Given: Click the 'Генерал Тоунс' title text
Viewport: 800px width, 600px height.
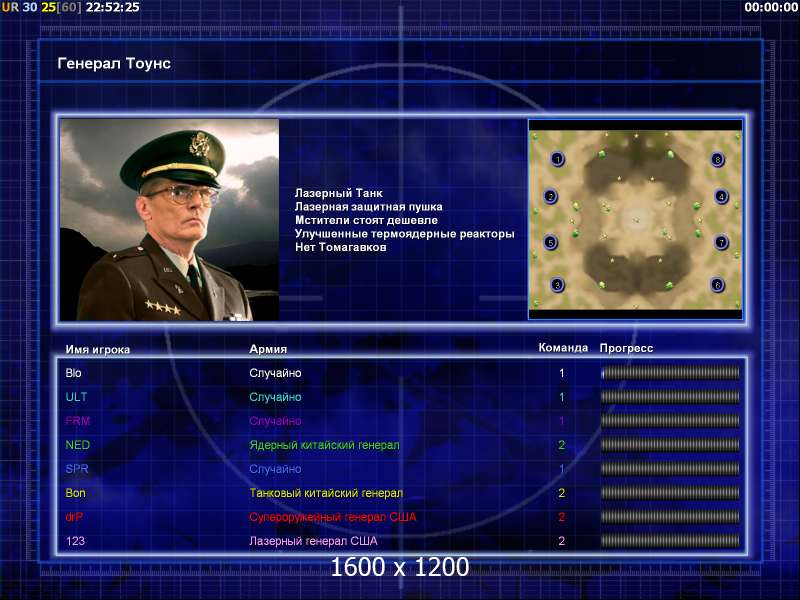Looking at the screenshot, I should [114, 63].
